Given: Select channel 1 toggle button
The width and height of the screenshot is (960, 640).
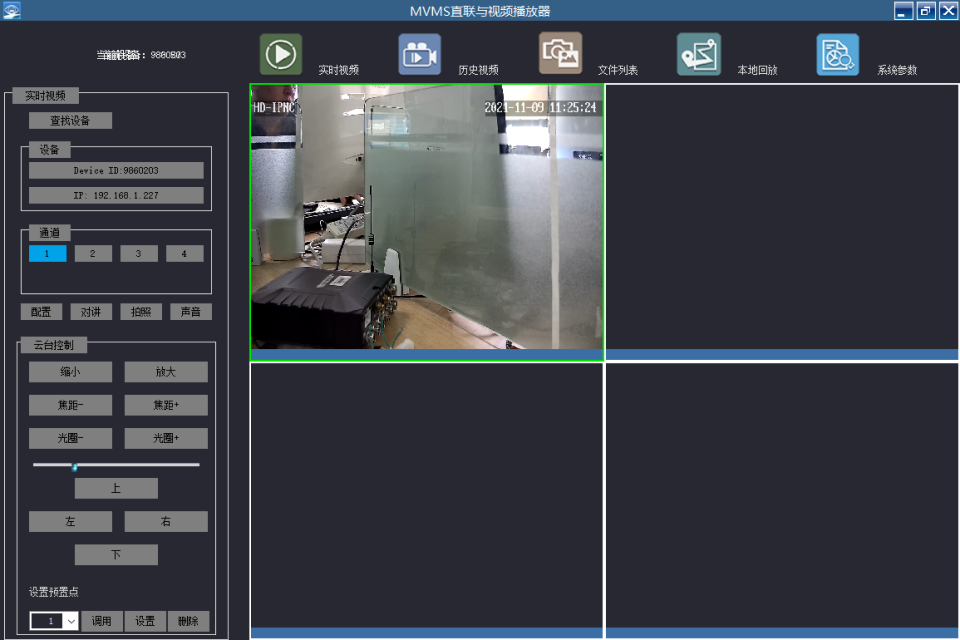Looking at the screenshot, I should (x=47, y=254).
